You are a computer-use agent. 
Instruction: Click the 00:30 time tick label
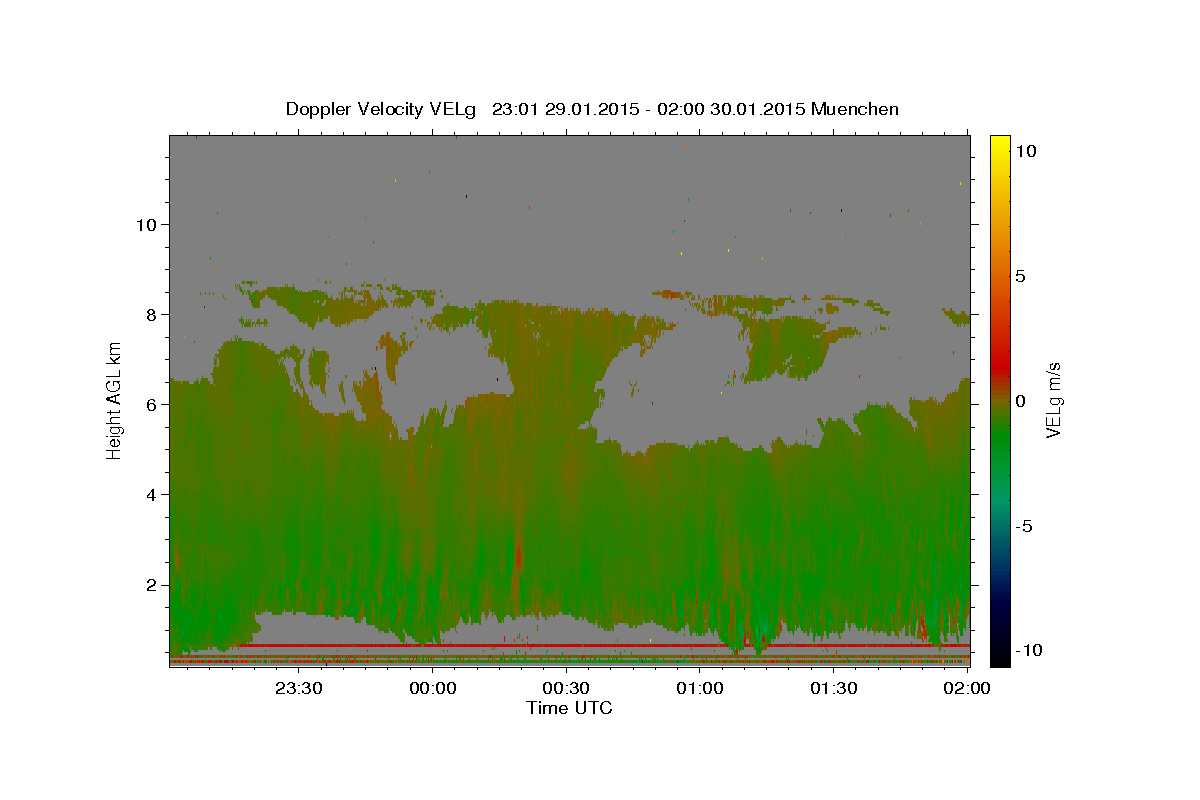click(x=566, y=688)
